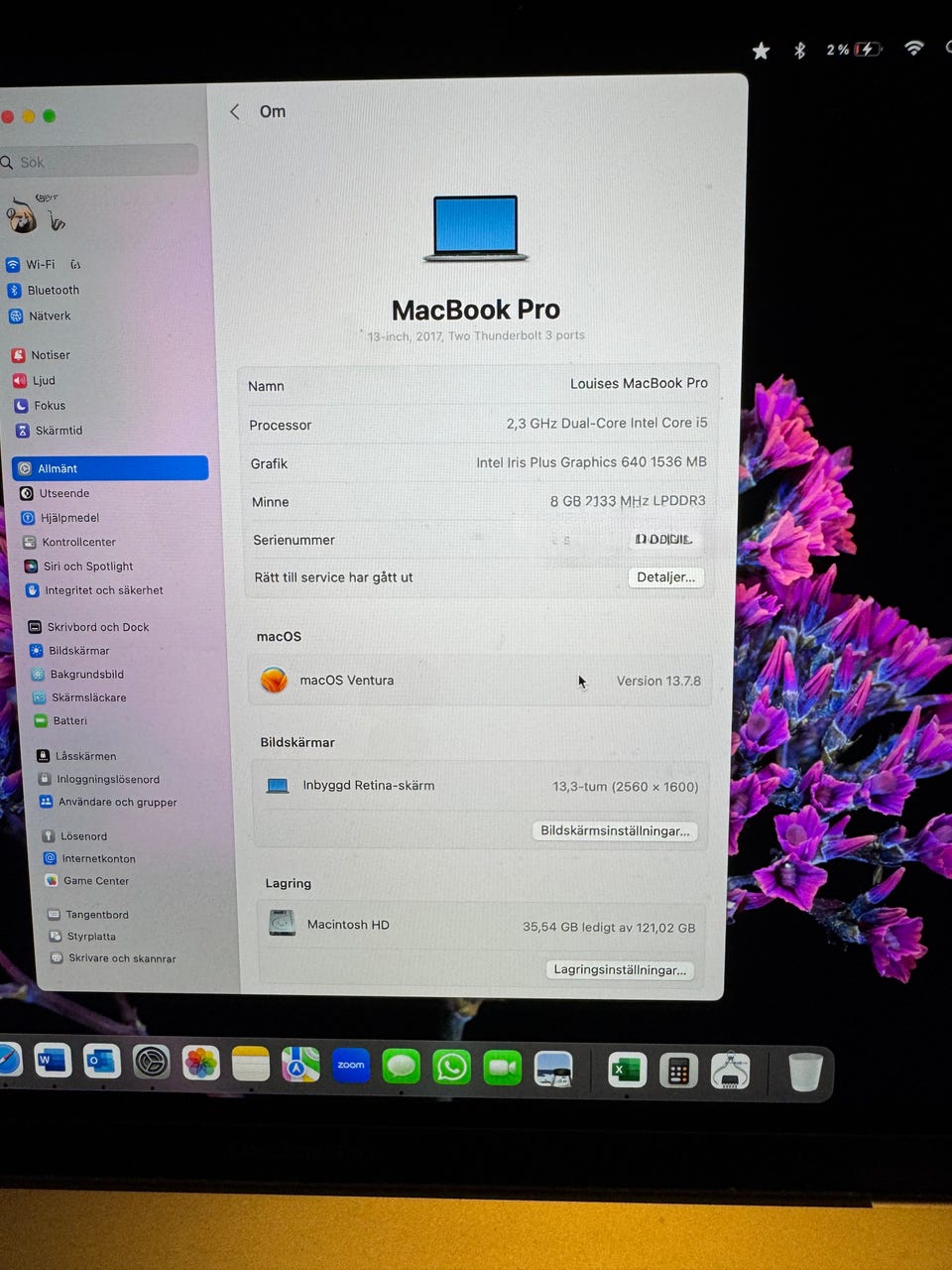The width and height of the screenshot is (952, 1270).
Task: Open Skrivbord och Dock settings
Action: 97,627
